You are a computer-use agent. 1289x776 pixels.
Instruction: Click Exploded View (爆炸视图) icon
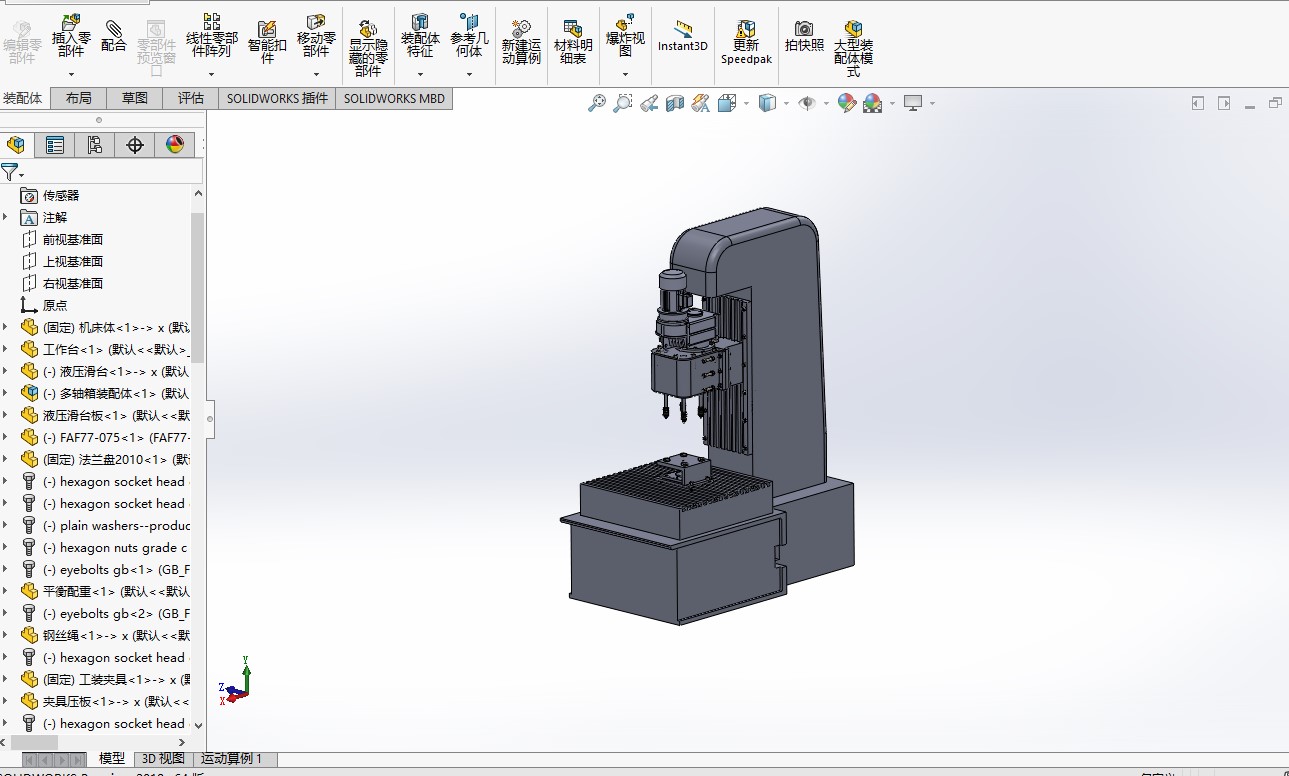(x=625, y=22)
